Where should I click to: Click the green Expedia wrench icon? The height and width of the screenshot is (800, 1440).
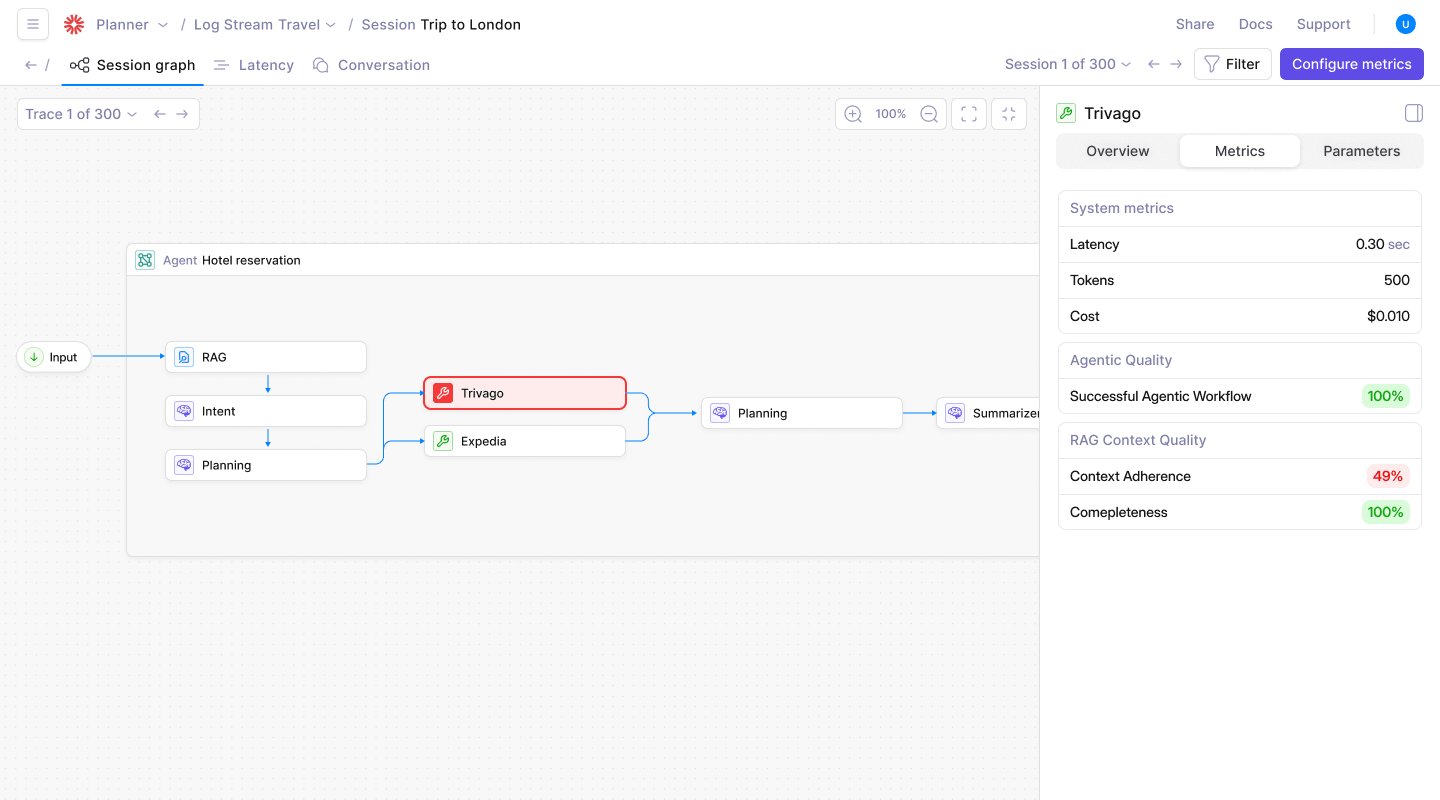(443, 441)
